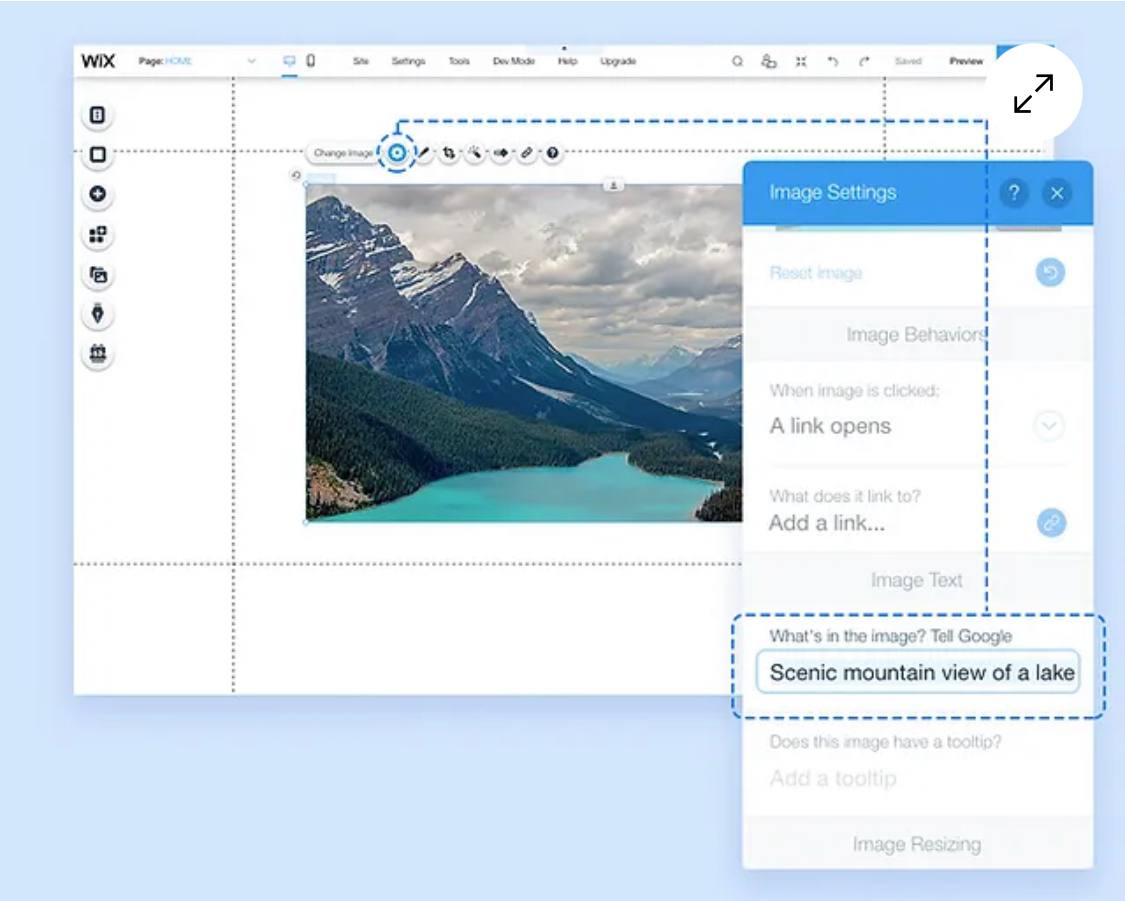
Task: Click the Image Resizing section header
Action: [918, 844]
